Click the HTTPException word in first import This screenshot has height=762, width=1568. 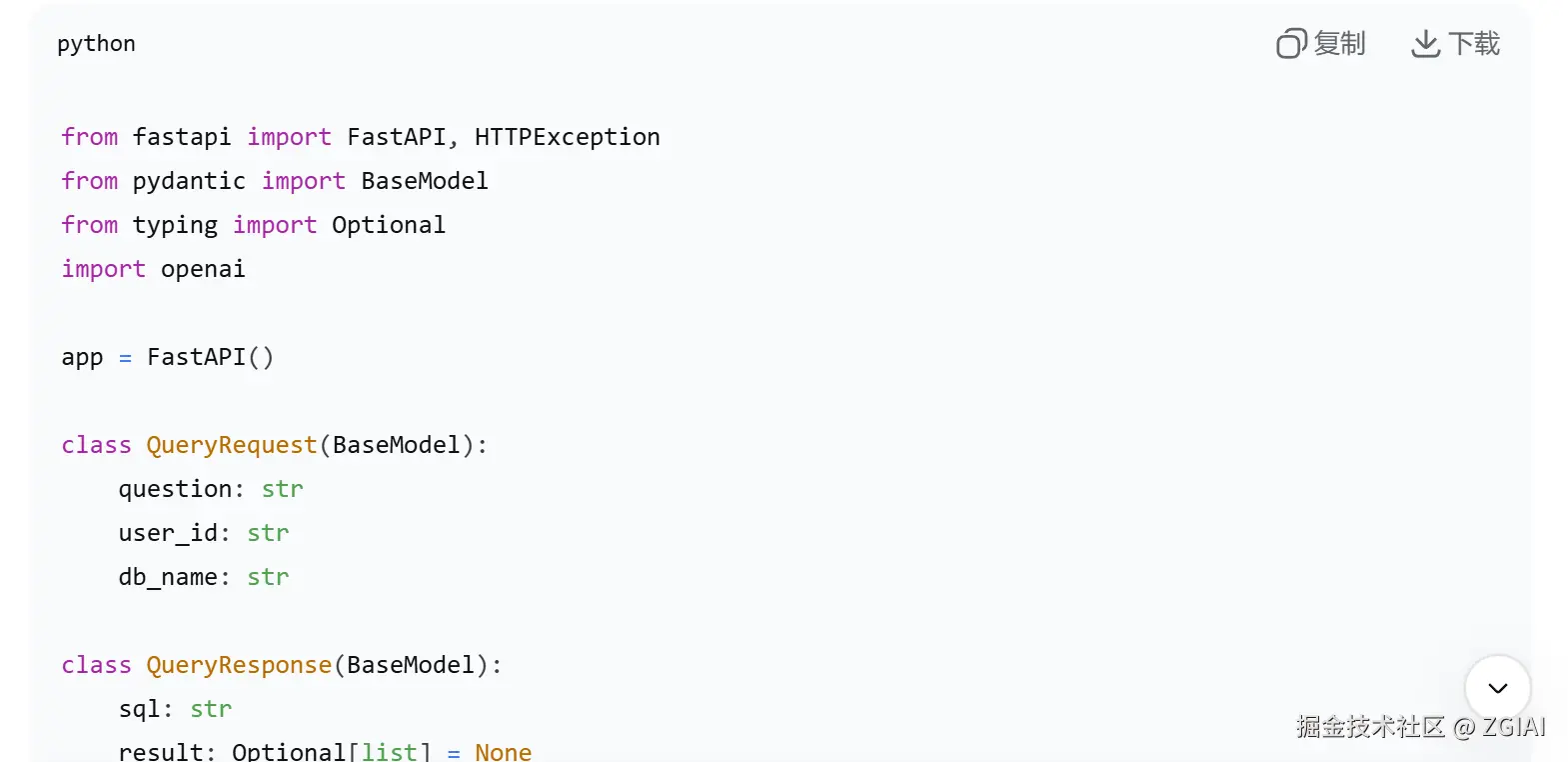click(567, 137)
